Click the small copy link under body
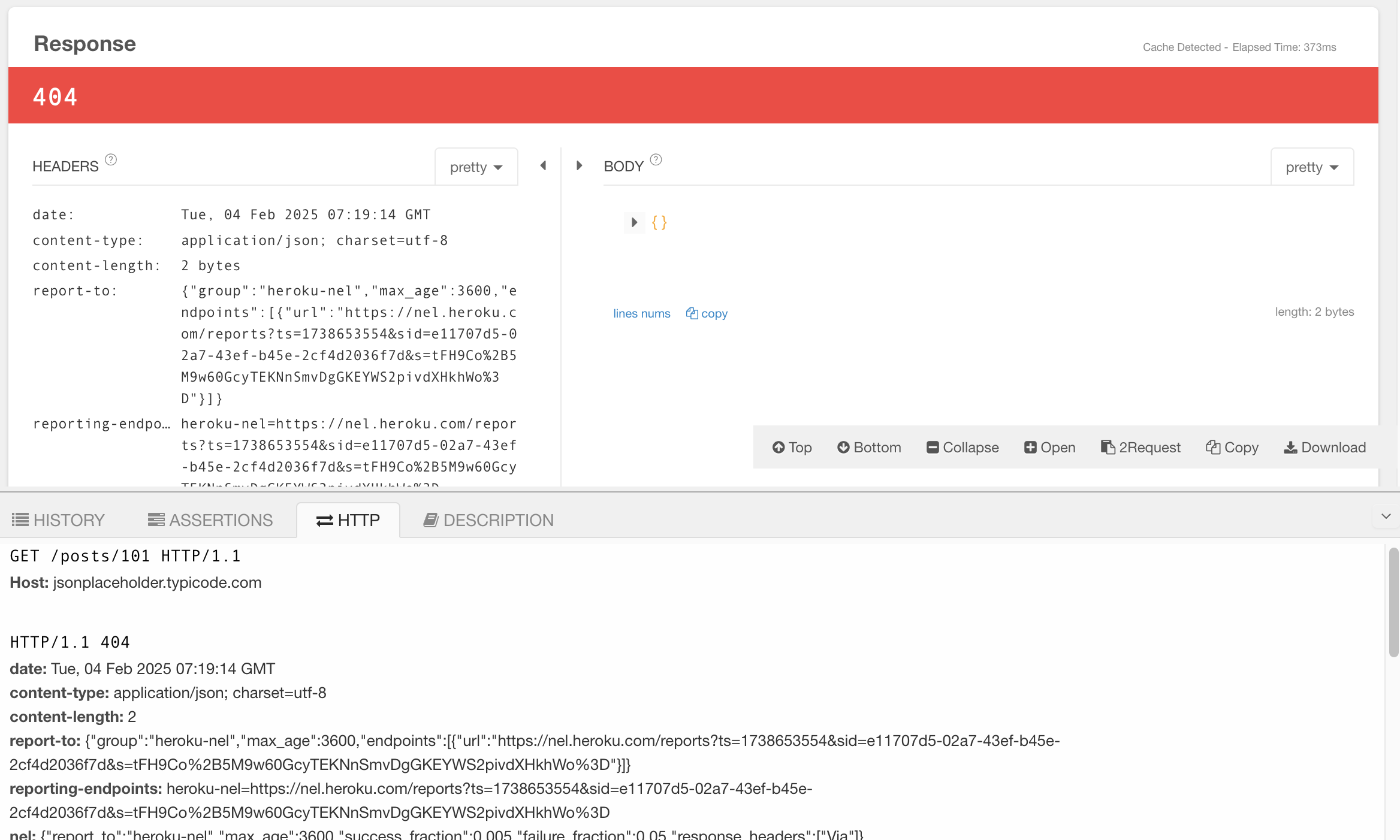The height and width of the screenshot is (840, 1400). tap(707, 313)
